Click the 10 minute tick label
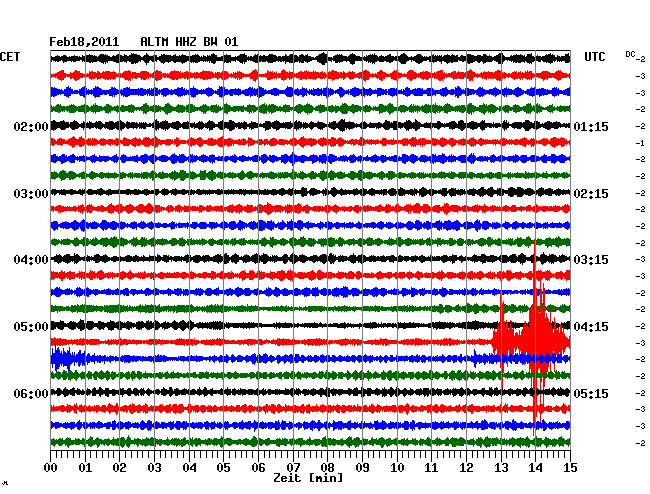 (x=397, y=467)
